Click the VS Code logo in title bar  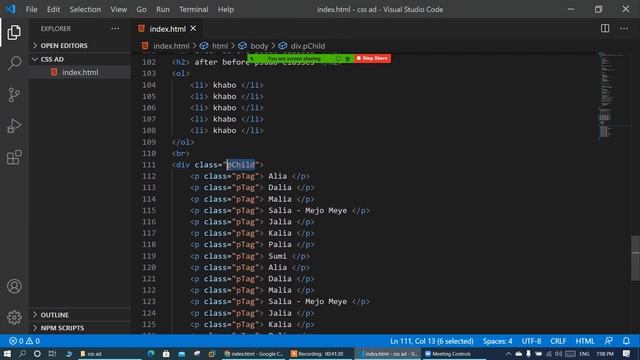(x=11, y=9)
